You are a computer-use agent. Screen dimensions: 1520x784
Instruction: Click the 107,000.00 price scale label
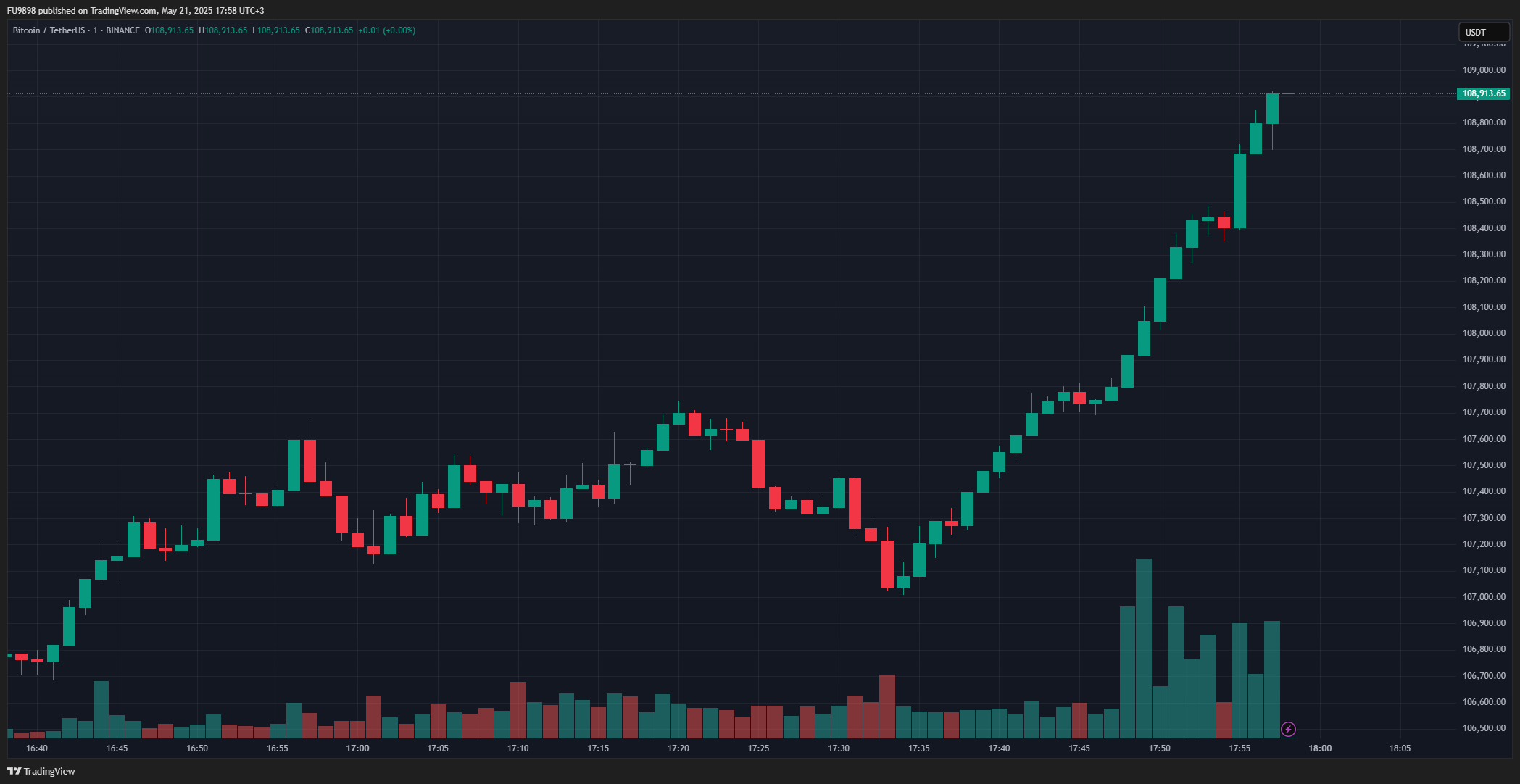pos(1484,597)
